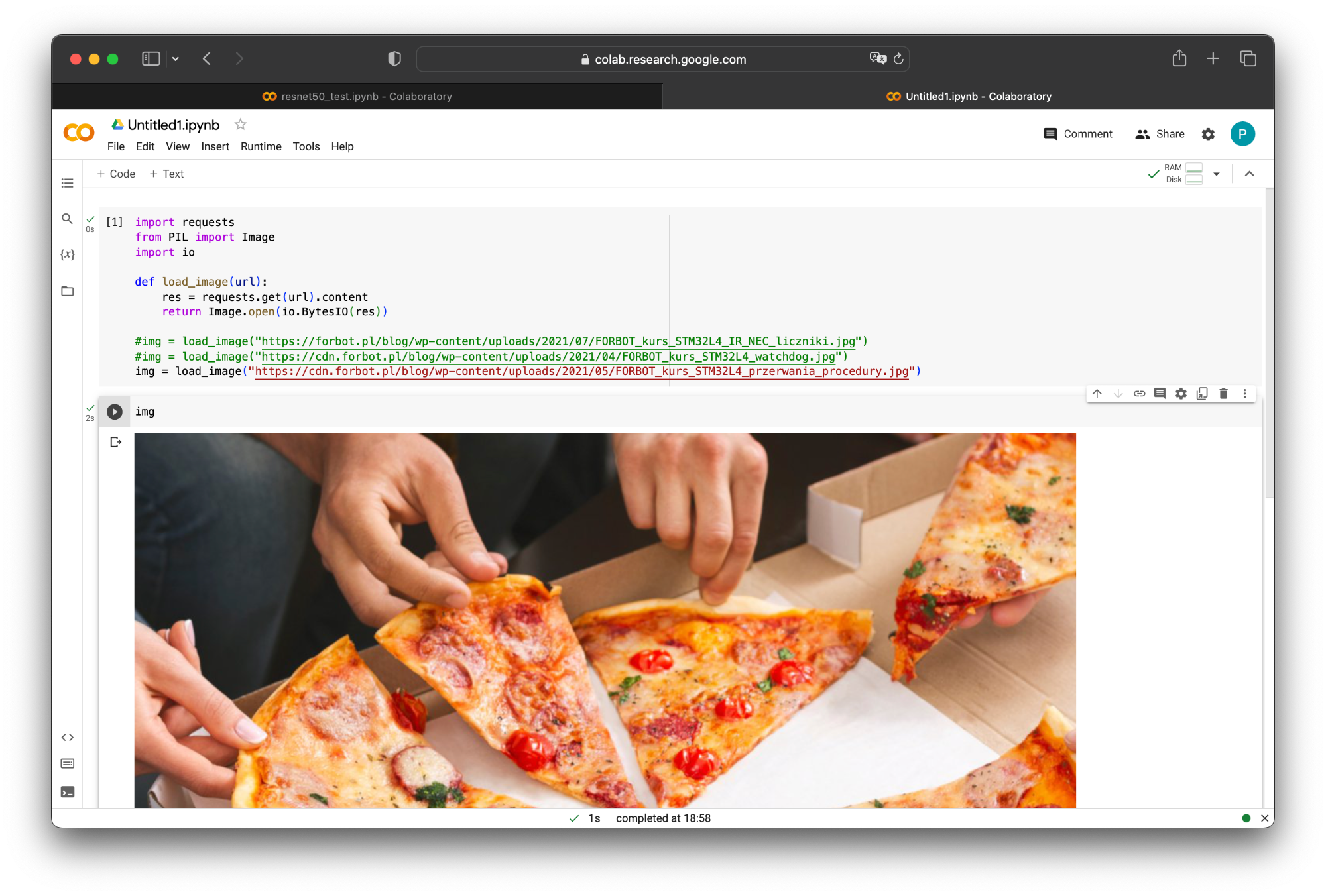
Task: Click the przerwania_procedury.jpg URL link in code
Action: pyautogui.click(x=581, y=372)
